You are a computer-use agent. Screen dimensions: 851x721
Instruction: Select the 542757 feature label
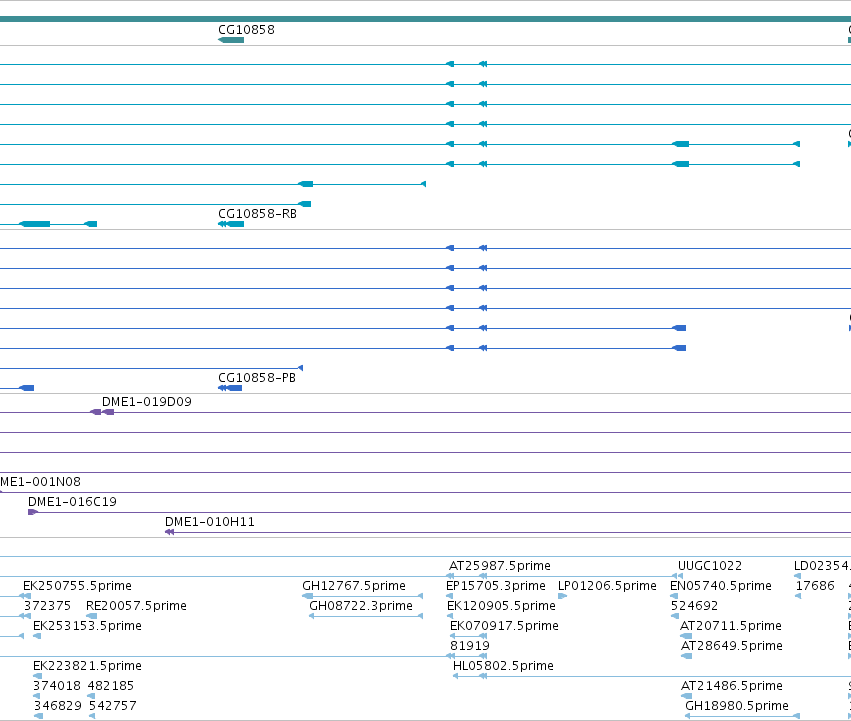click(x=112, y=706)
